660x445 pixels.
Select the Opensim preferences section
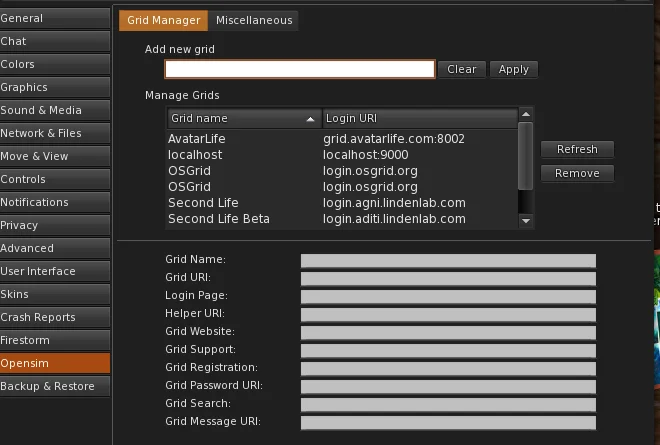[x=55, y=363]
